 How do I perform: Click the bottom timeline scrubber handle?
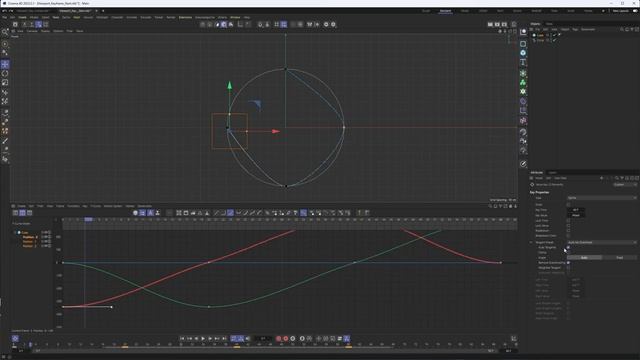tap(30, 345)
